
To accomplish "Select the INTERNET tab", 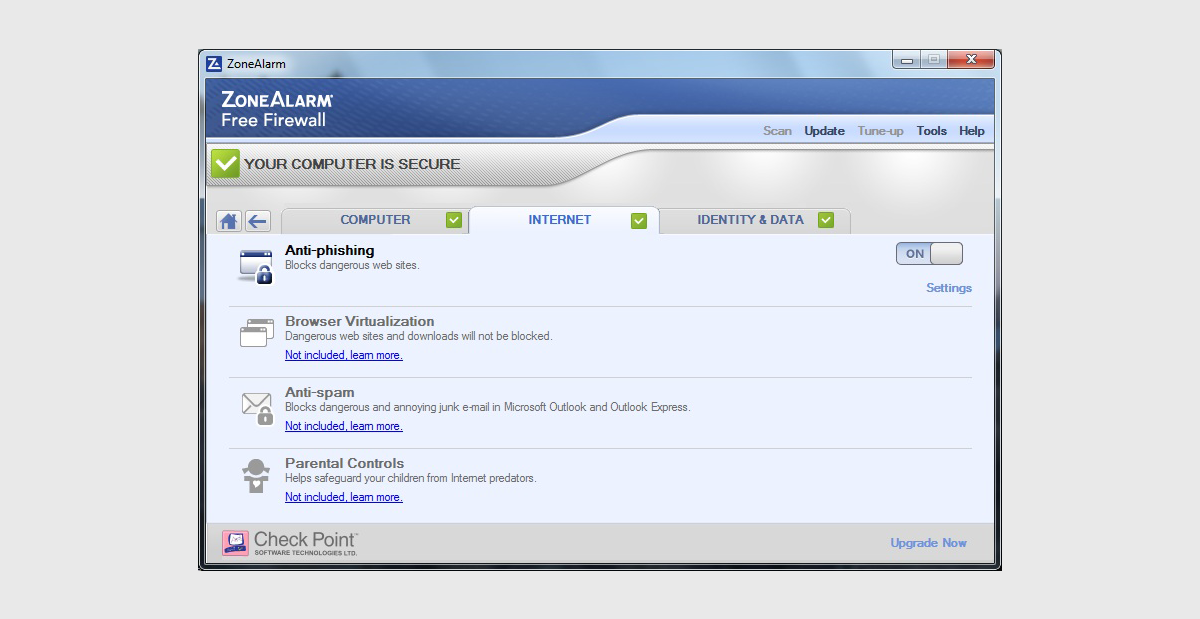I will pyautogui.click(x=564, y=220).
